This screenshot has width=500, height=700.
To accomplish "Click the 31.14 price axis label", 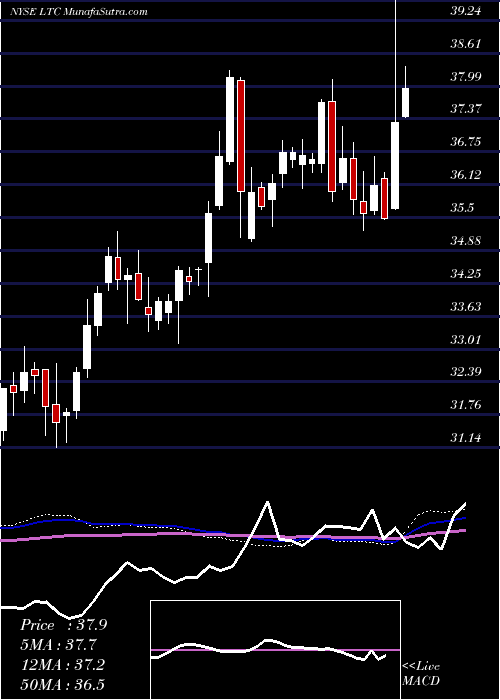I will click(466, 438).
